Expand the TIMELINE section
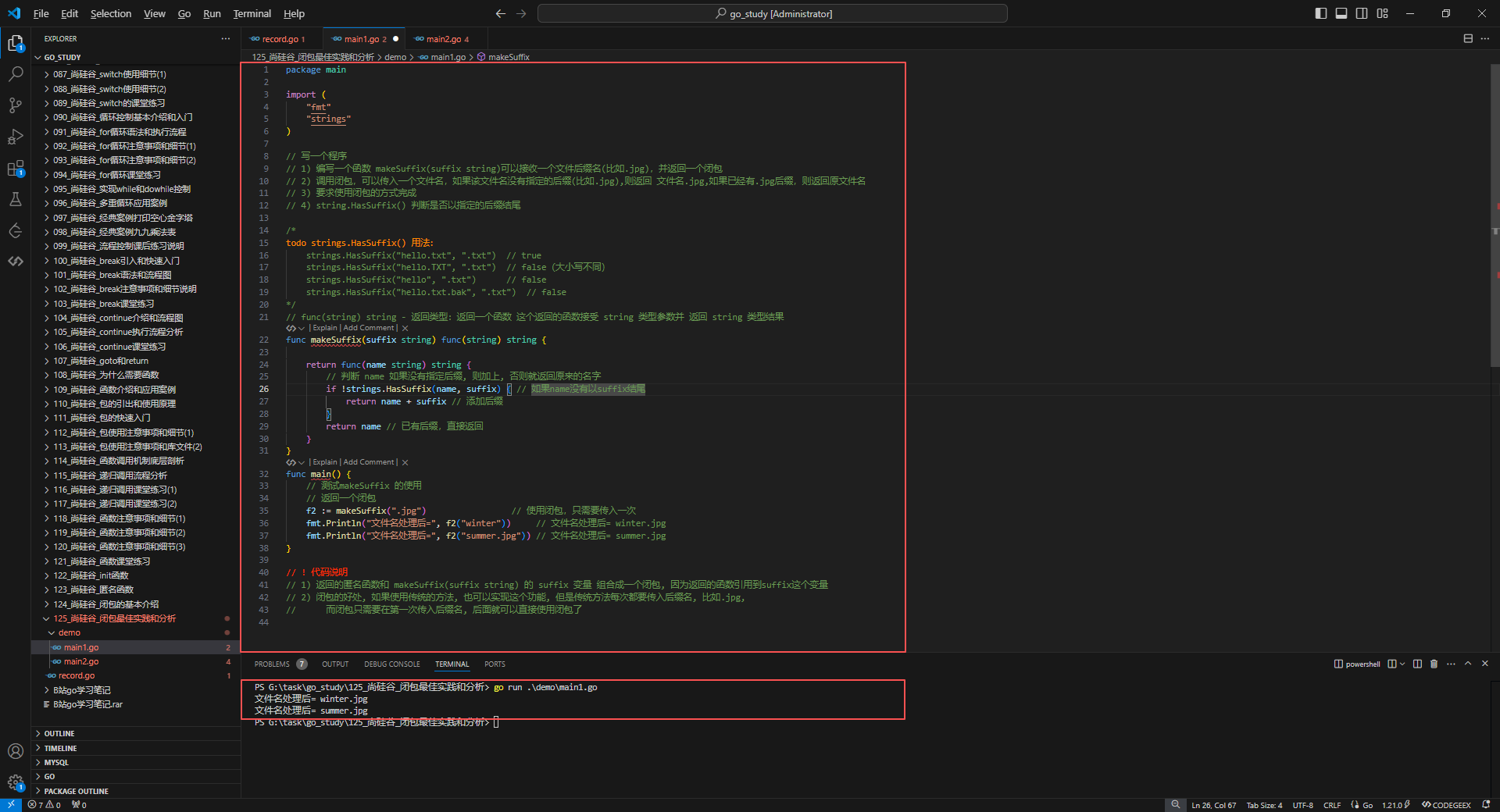The image size is (1500, 812). tap(60, 748)
